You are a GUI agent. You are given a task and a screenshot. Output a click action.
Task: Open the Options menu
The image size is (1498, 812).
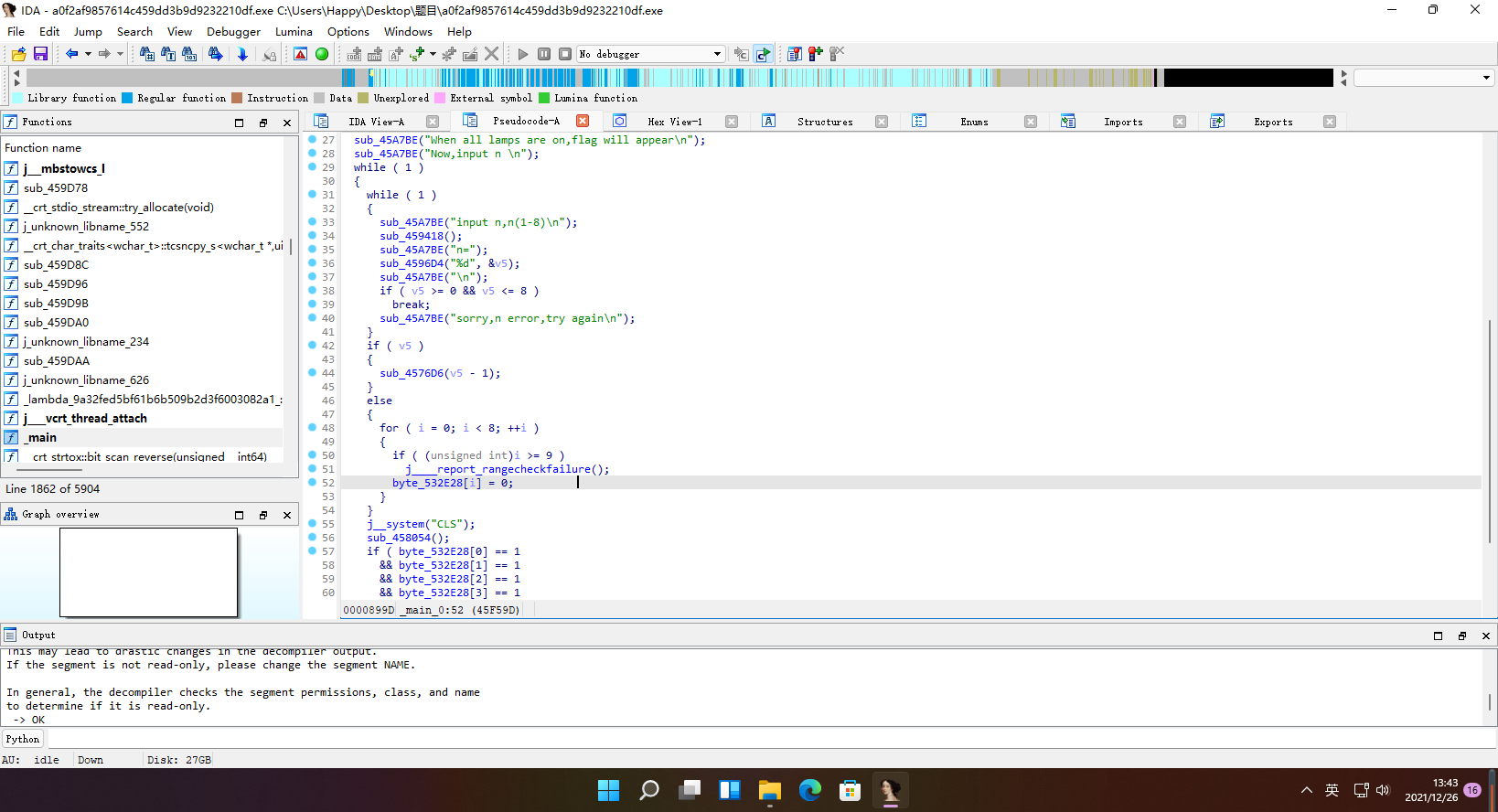point(348,31)
